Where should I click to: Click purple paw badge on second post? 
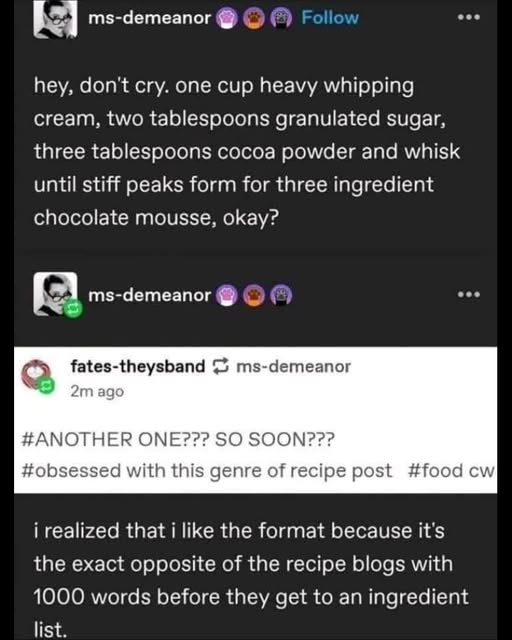227,295
